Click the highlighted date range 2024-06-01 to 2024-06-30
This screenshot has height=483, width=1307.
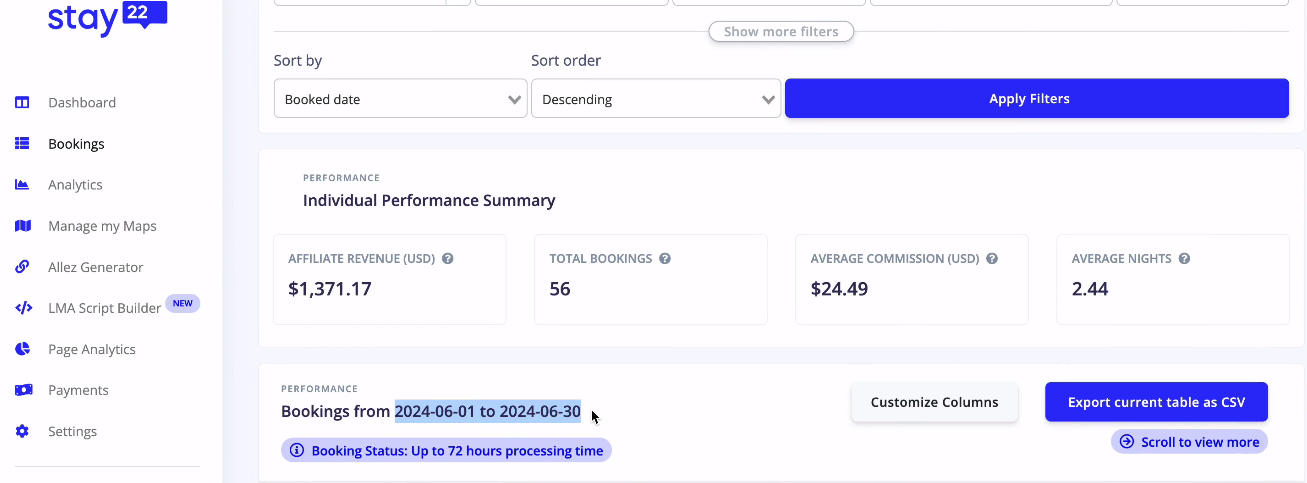click(x=488, y=411)
